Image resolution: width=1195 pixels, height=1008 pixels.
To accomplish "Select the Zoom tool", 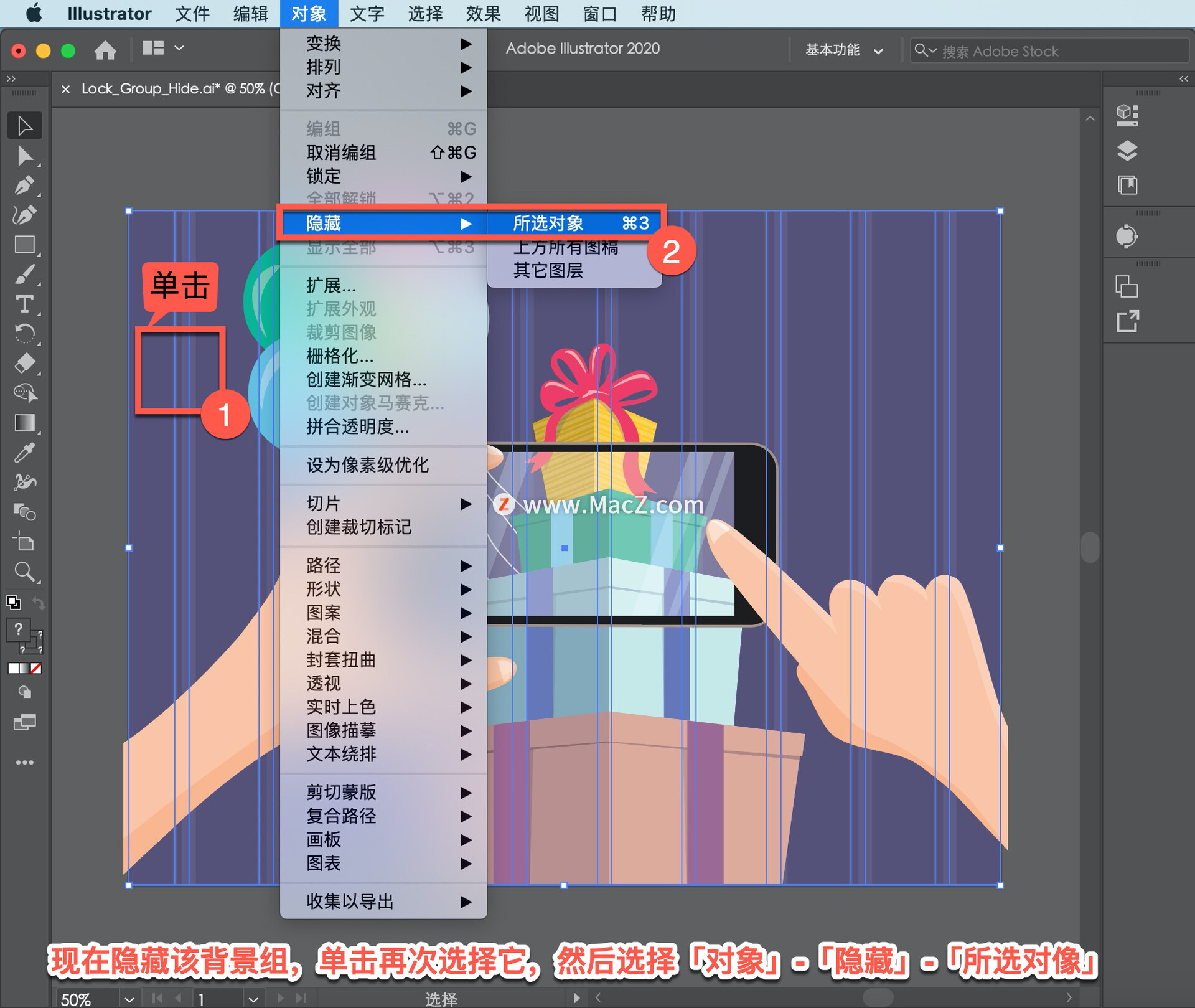I will coord(25,572).
